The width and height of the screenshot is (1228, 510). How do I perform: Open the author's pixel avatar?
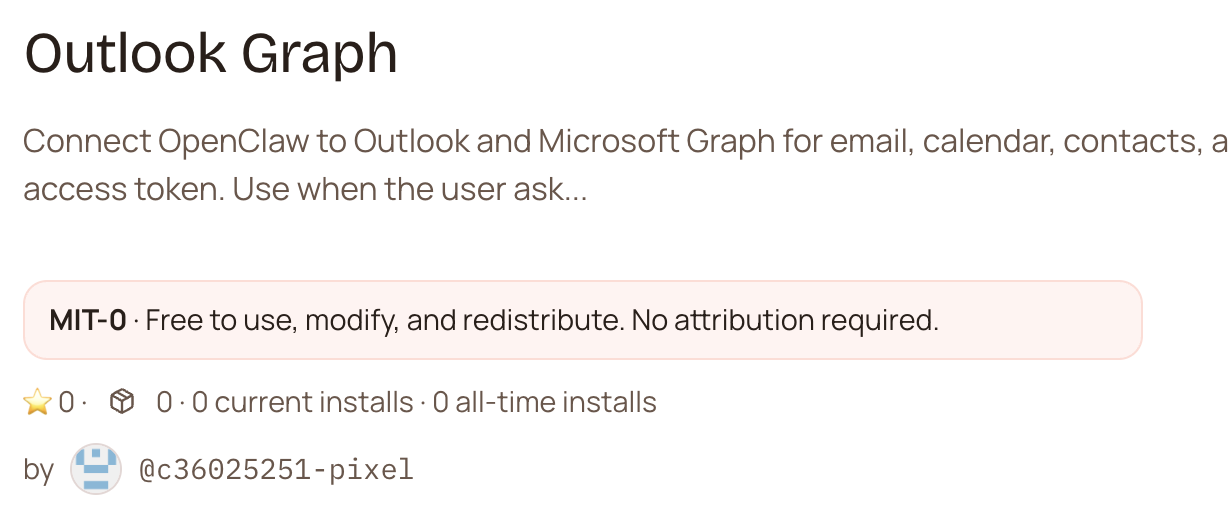96,469
